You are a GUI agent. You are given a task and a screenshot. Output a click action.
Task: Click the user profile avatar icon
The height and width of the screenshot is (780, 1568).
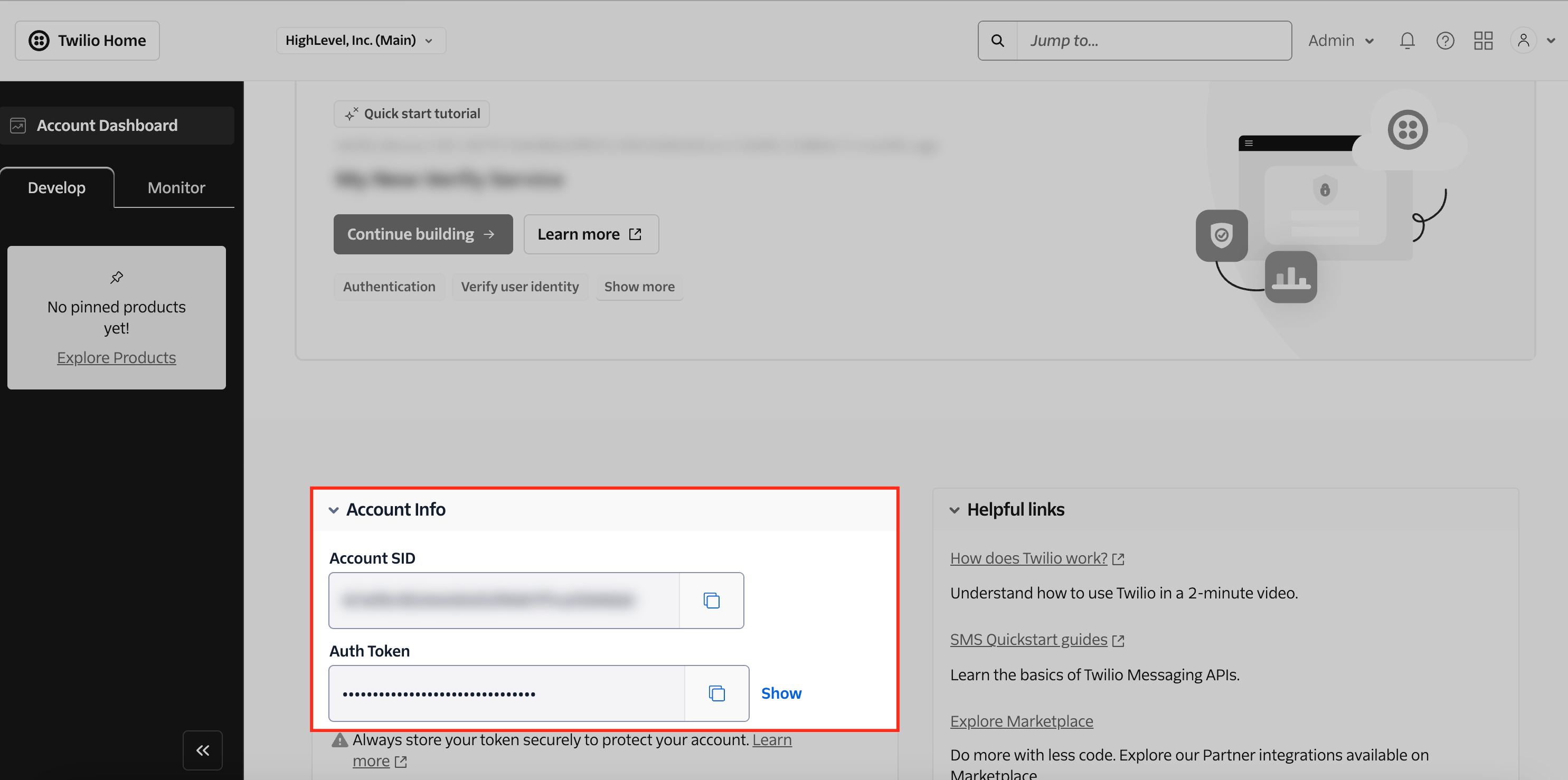pyautogui.click(x=1523, y=41)
